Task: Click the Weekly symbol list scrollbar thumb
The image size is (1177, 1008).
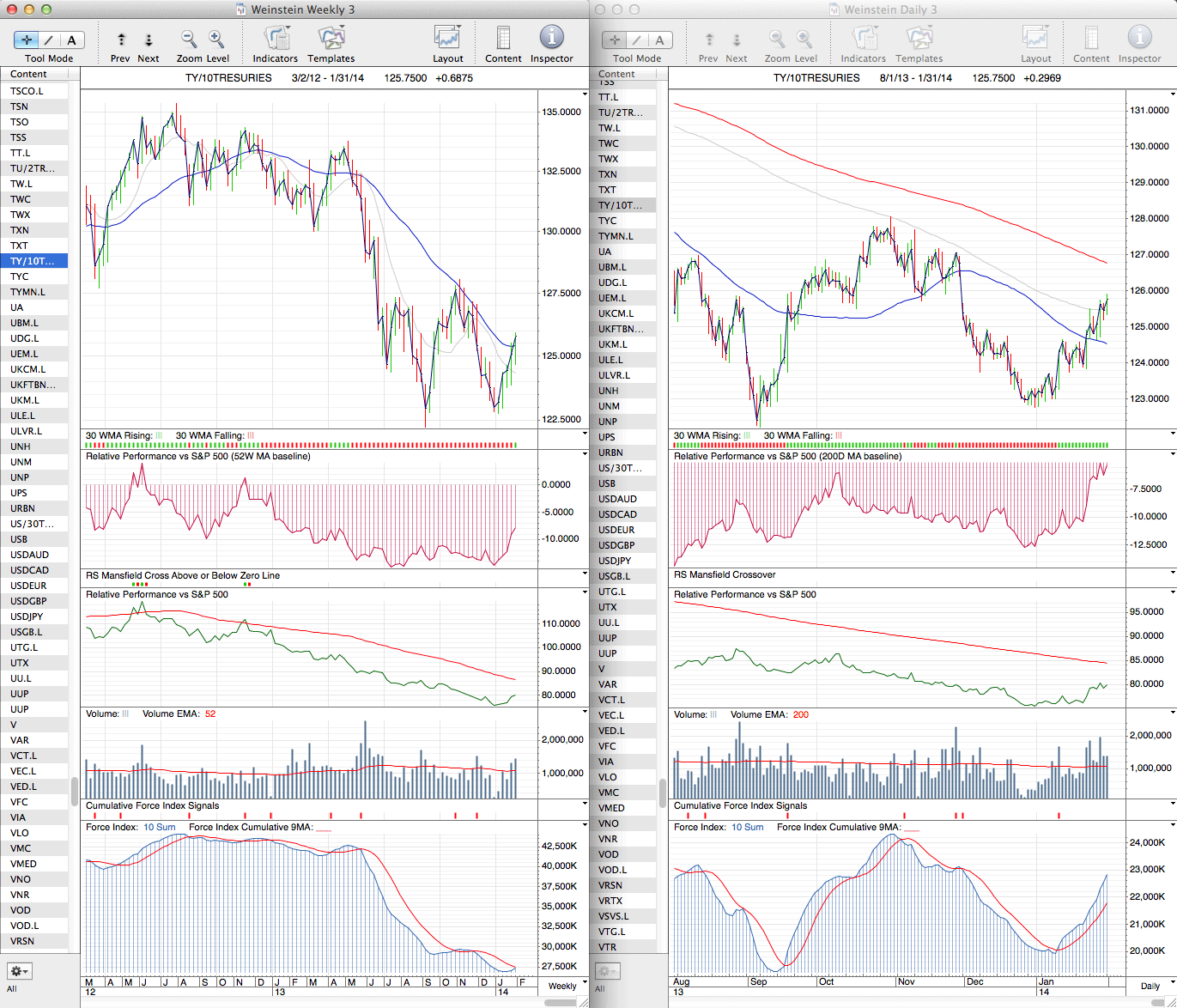Action: tap(75, 791)
